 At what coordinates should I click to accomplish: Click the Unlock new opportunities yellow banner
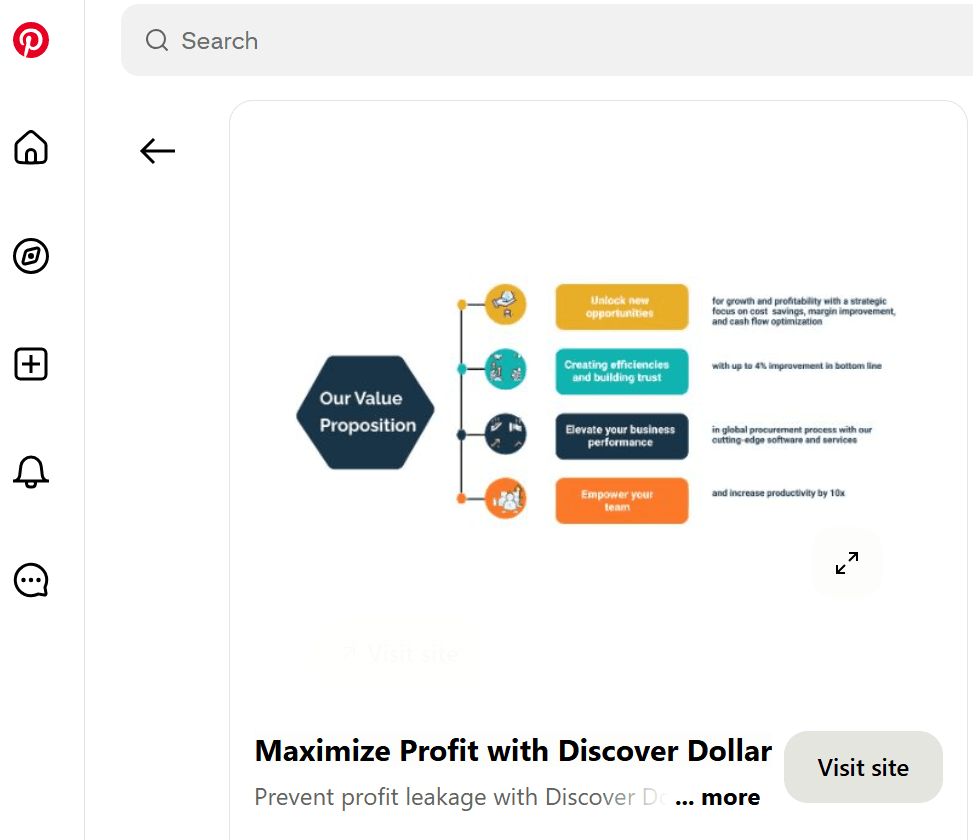[x=621, y=306]
